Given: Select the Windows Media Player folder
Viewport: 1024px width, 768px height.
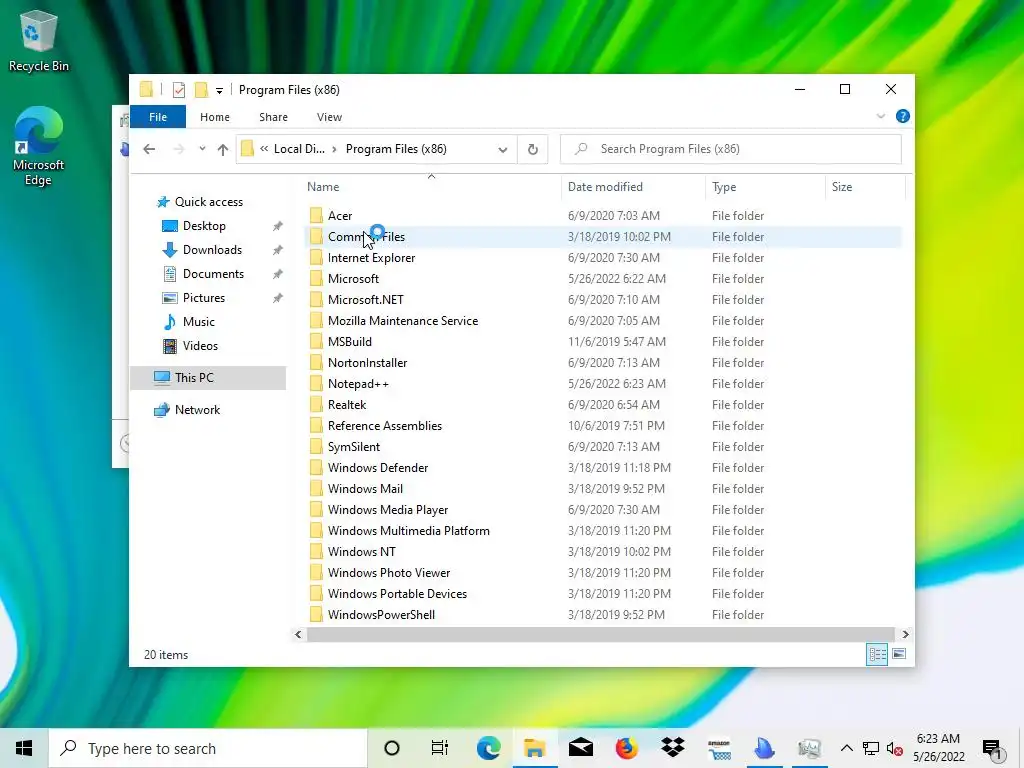Looking at the screenshot, I should click(388, 509).
